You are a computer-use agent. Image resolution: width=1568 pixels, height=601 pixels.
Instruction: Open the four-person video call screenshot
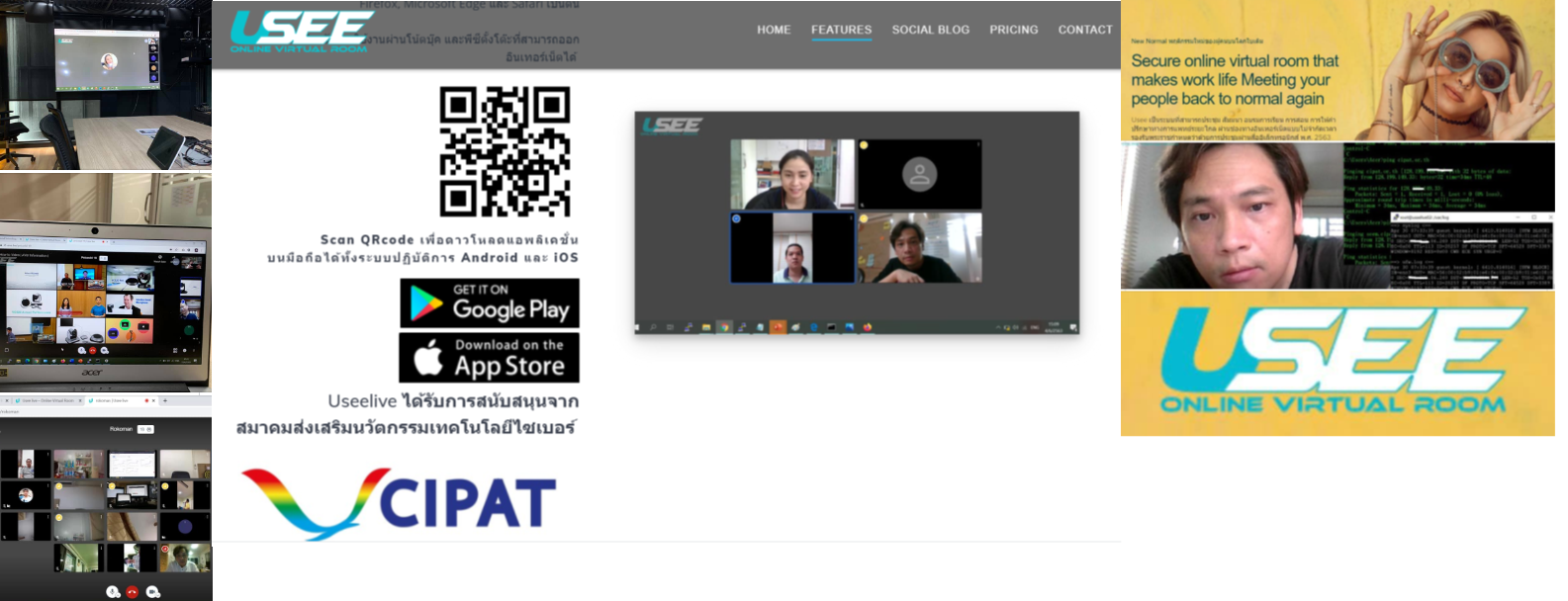(857, 222)
